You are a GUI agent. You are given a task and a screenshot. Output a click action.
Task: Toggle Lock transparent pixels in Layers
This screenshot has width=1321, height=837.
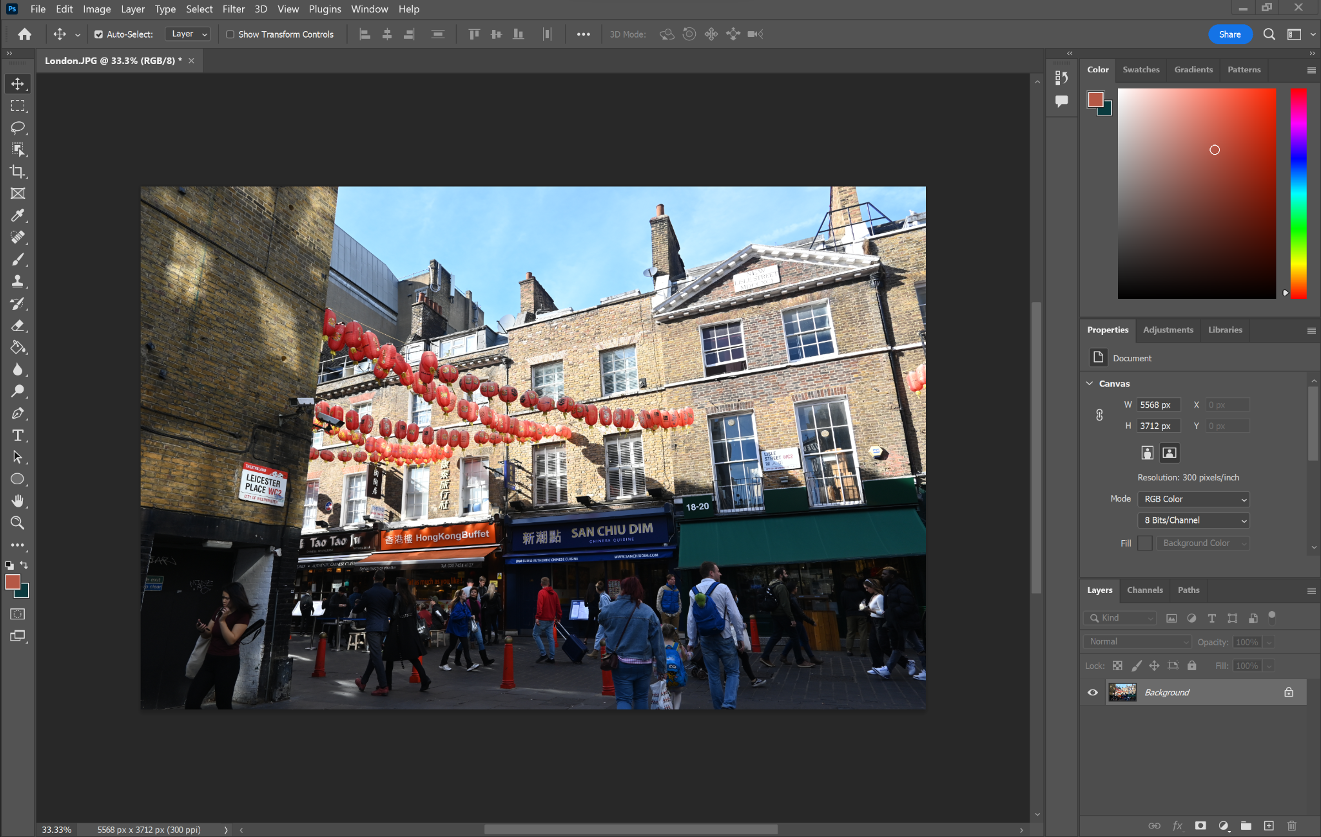[1117, 666]
